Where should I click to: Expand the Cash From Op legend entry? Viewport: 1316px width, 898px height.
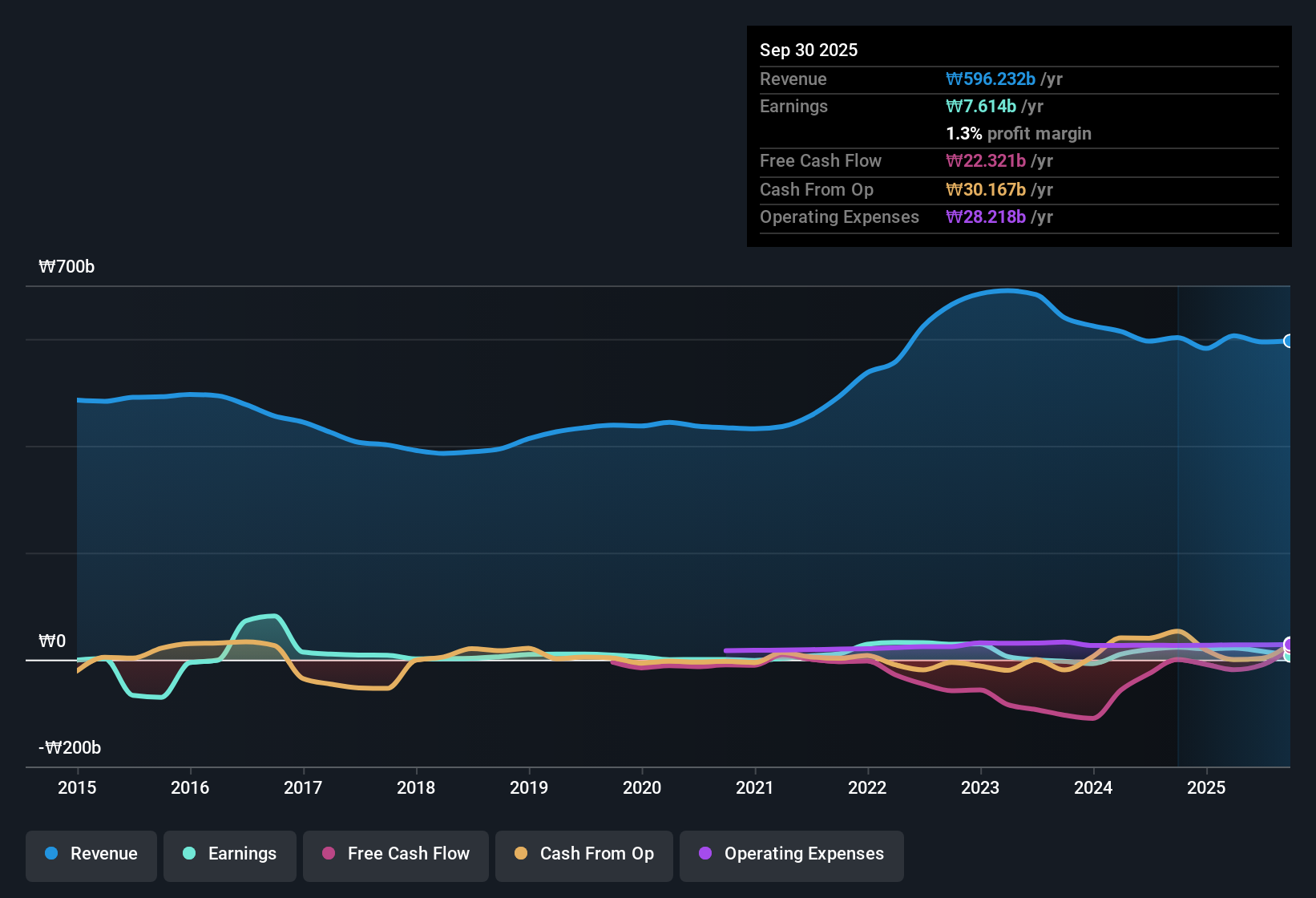click(x=583, y=854)
